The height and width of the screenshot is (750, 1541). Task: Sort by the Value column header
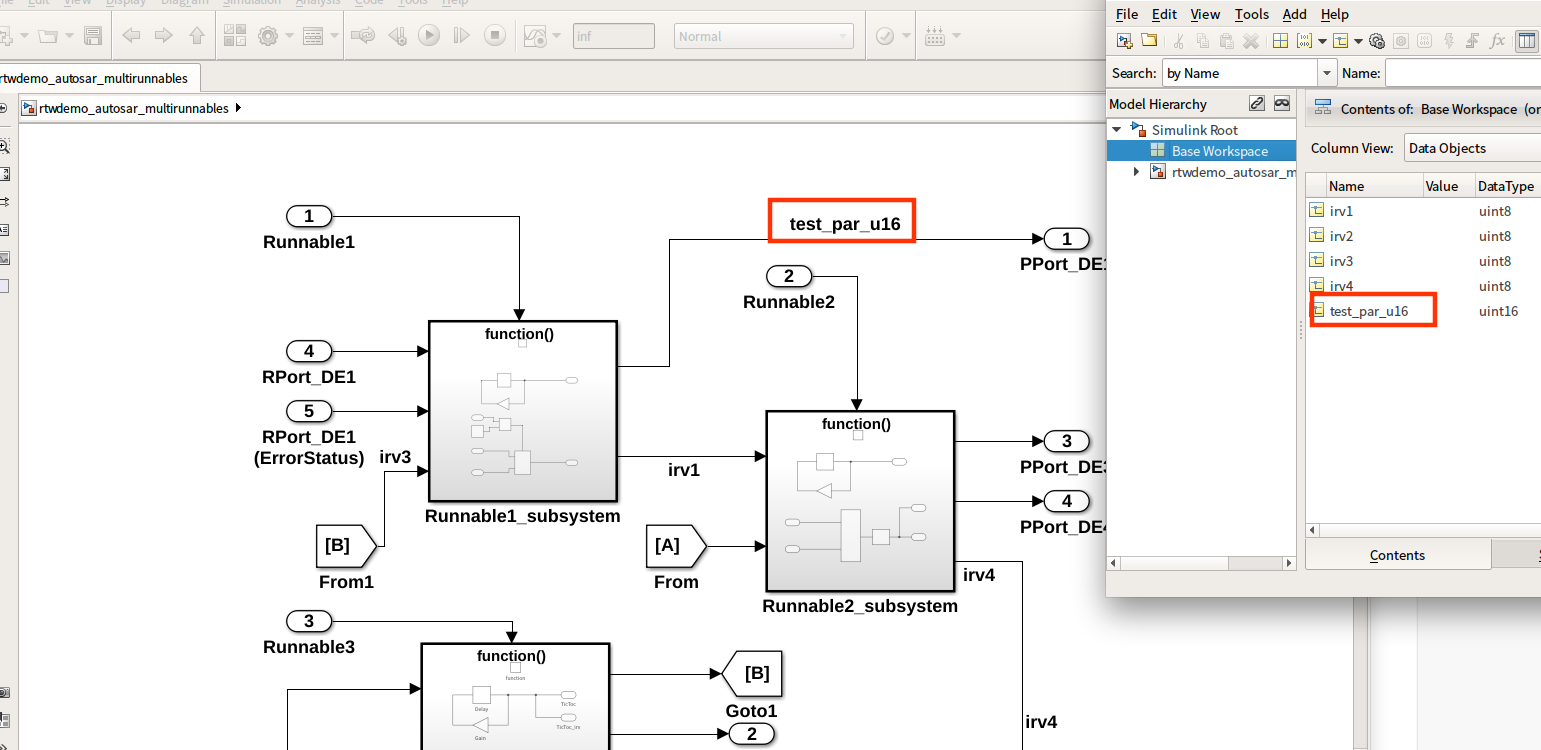click(1448, 186)
